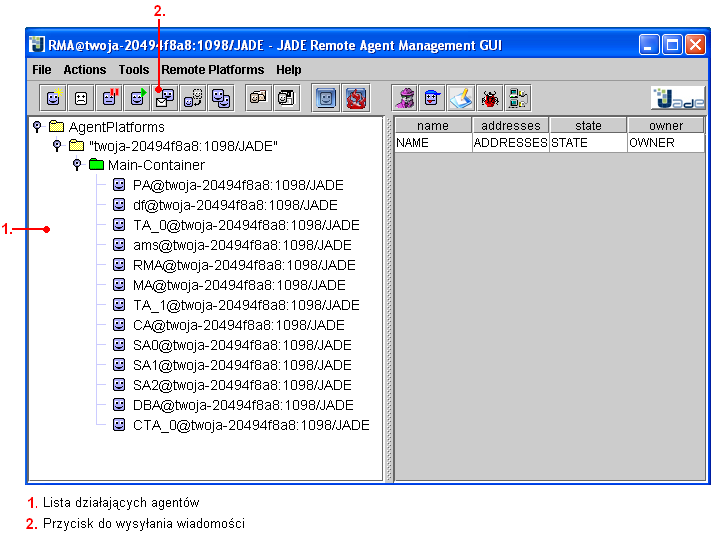
Task: Click the OWNER table cell
Action: point(666,143)
